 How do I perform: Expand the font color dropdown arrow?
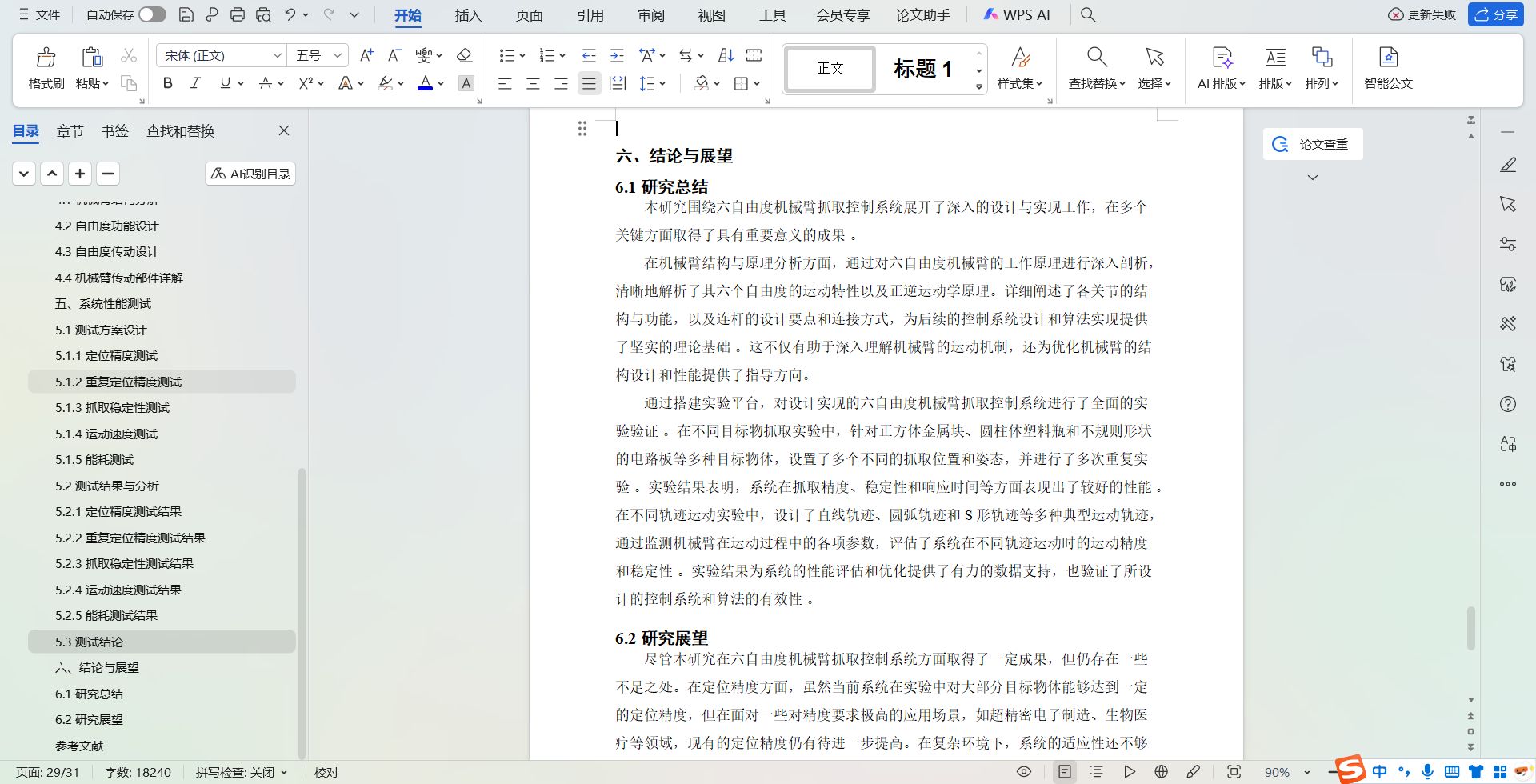pyautogui.click(x=441, y=83)
